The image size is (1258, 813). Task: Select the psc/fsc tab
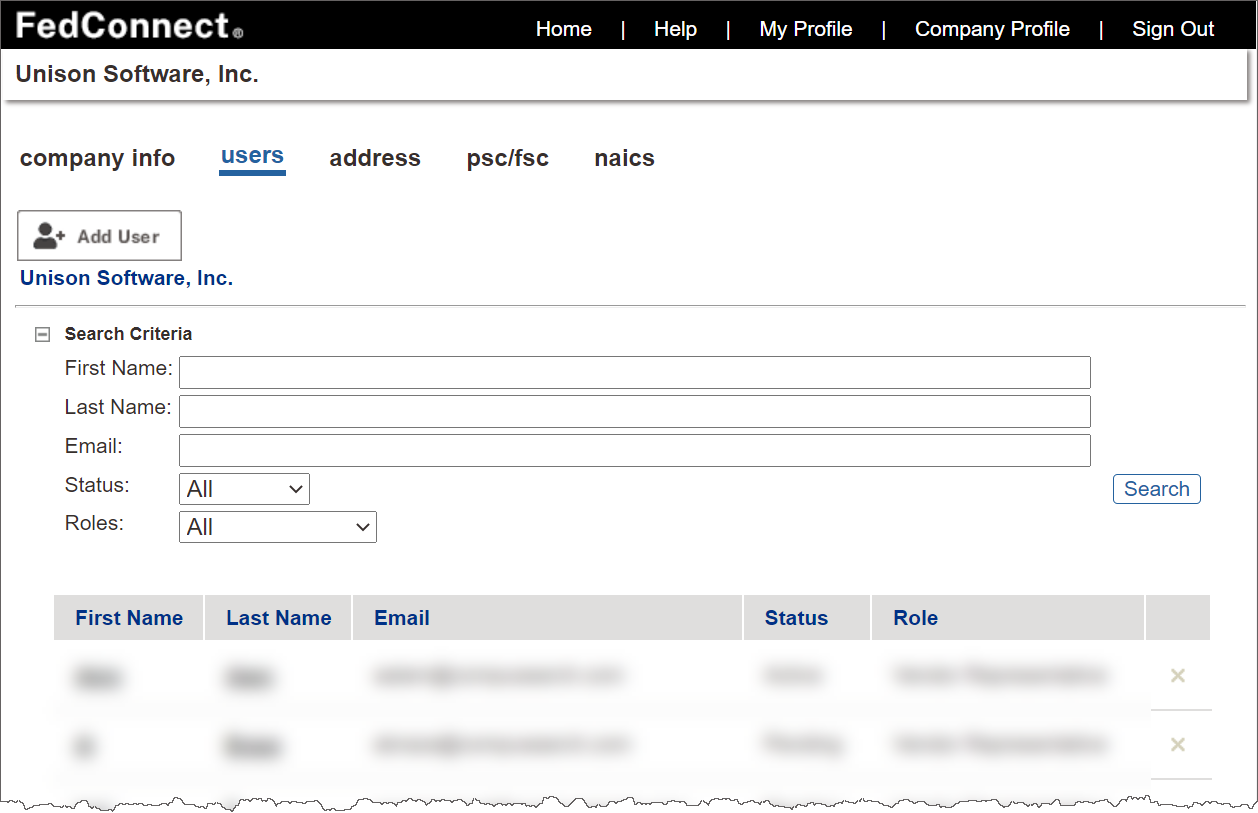[507, 158]
